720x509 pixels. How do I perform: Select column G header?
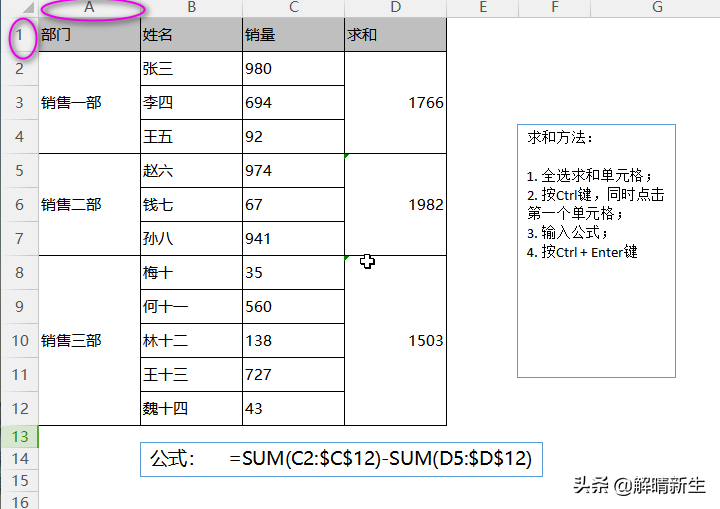coord(655,8)
